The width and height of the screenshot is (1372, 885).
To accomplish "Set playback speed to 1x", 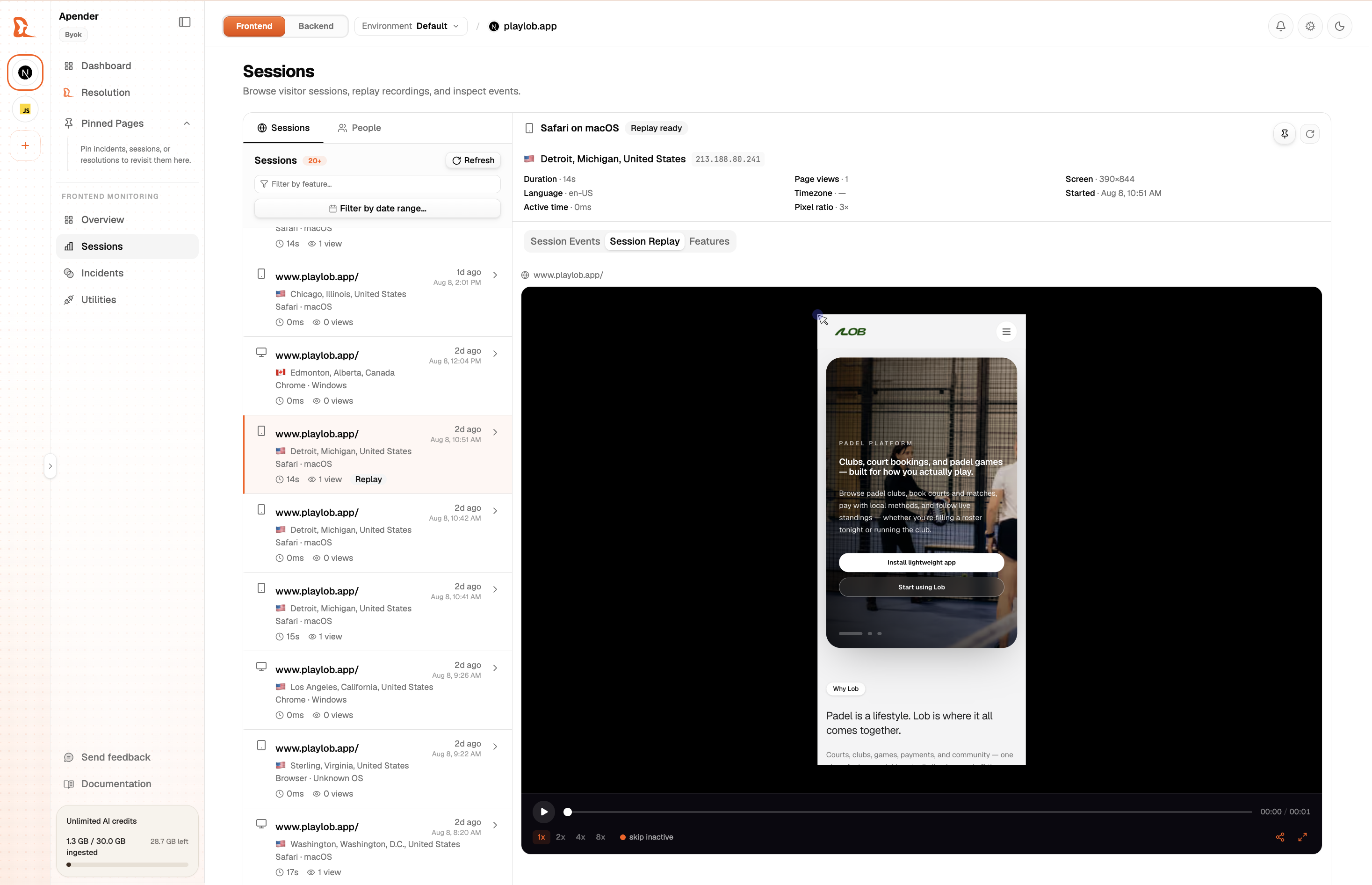I will tap(541, 837).
